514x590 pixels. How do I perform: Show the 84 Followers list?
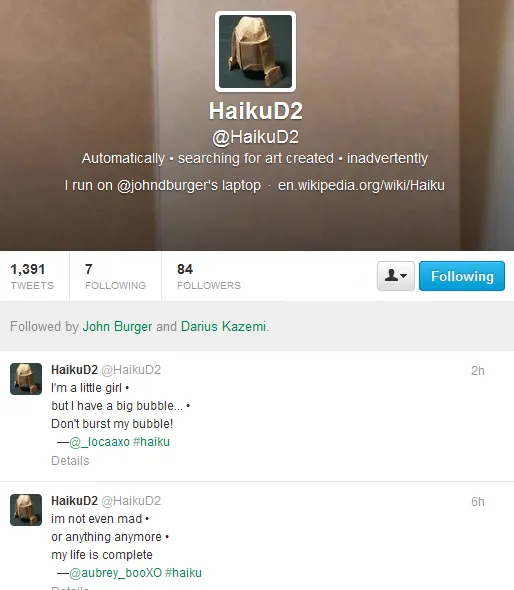(209, 276)
